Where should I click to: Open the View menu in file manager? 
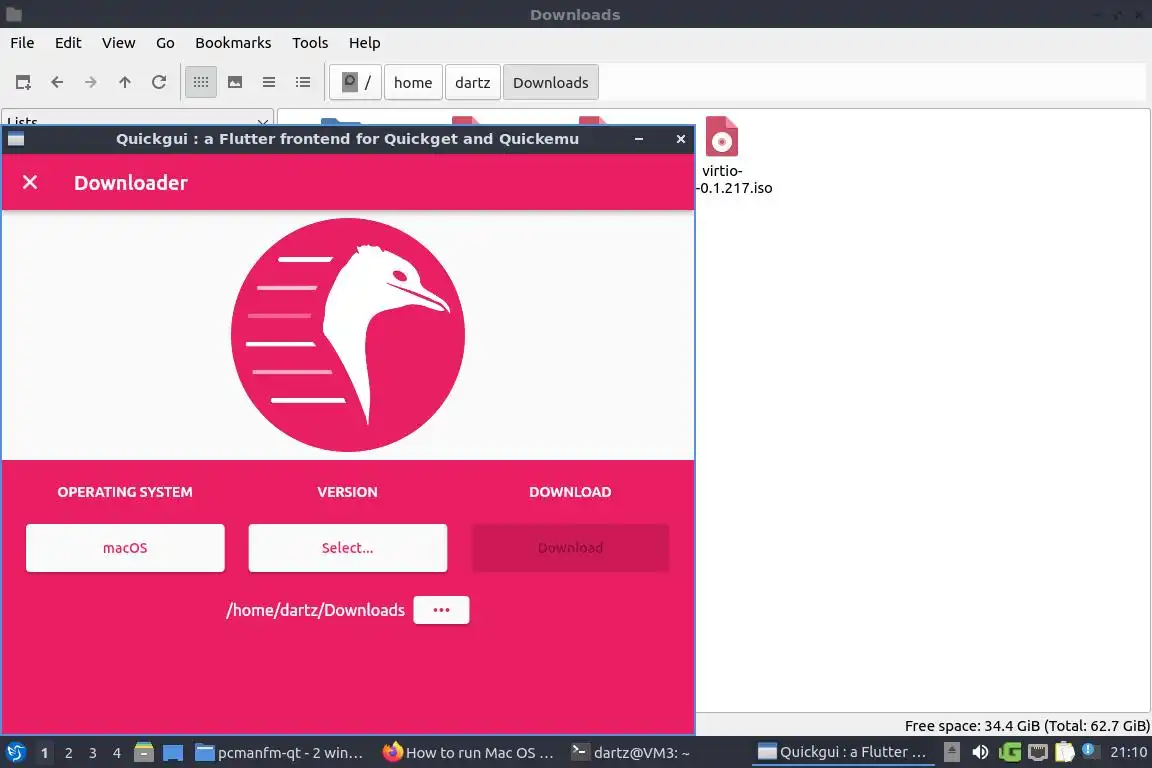tap(118, 43)
